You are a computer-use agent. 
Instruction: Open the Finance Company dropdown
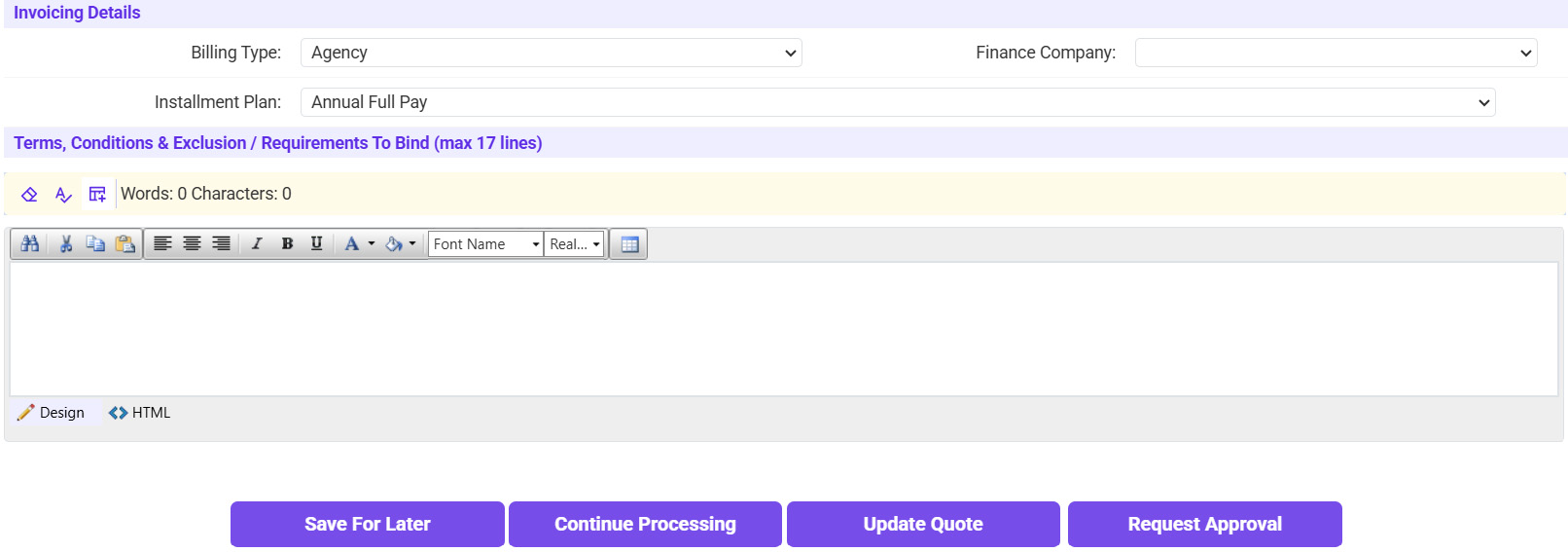click(1336, 53)
